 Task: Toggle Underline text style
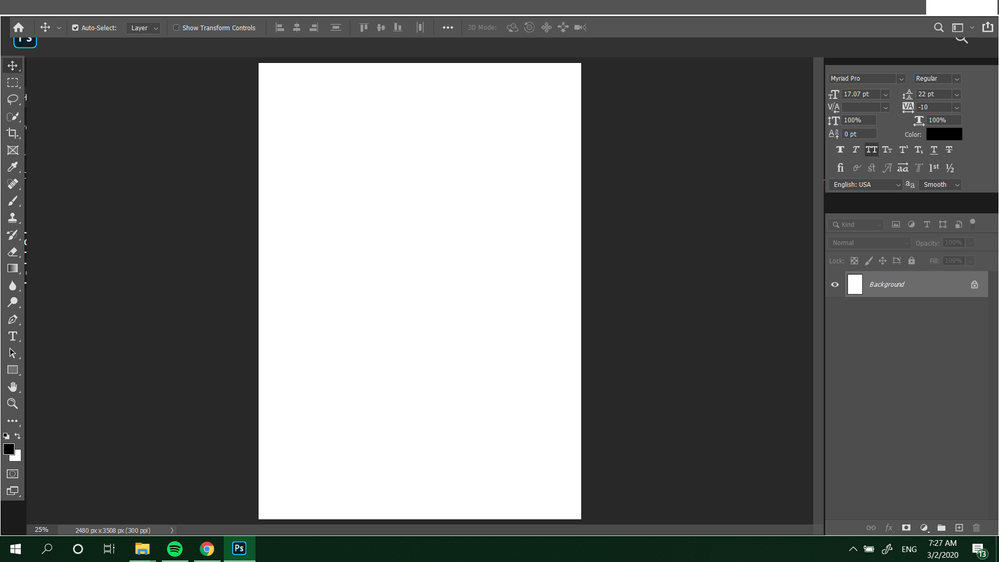(934, 150)
